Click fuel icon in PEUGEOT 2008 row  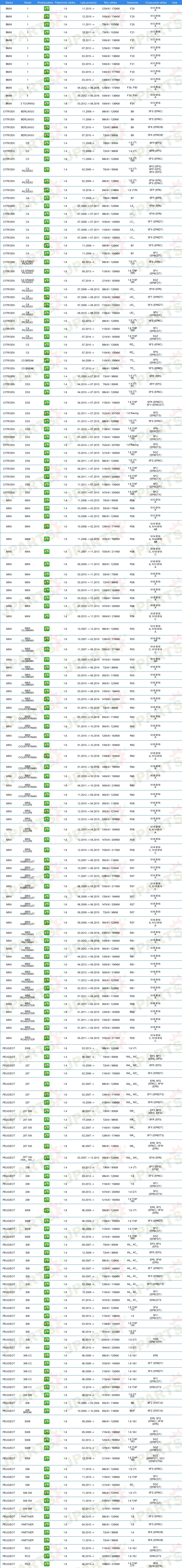coord(46,1048)
